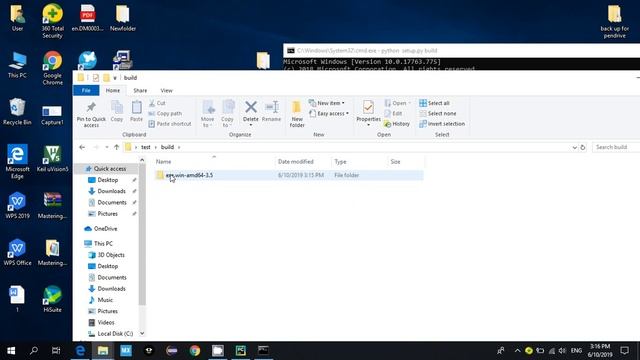Screen dimensions: 640x360
Task: Click the Cut button
Action: tap(157, 103)
